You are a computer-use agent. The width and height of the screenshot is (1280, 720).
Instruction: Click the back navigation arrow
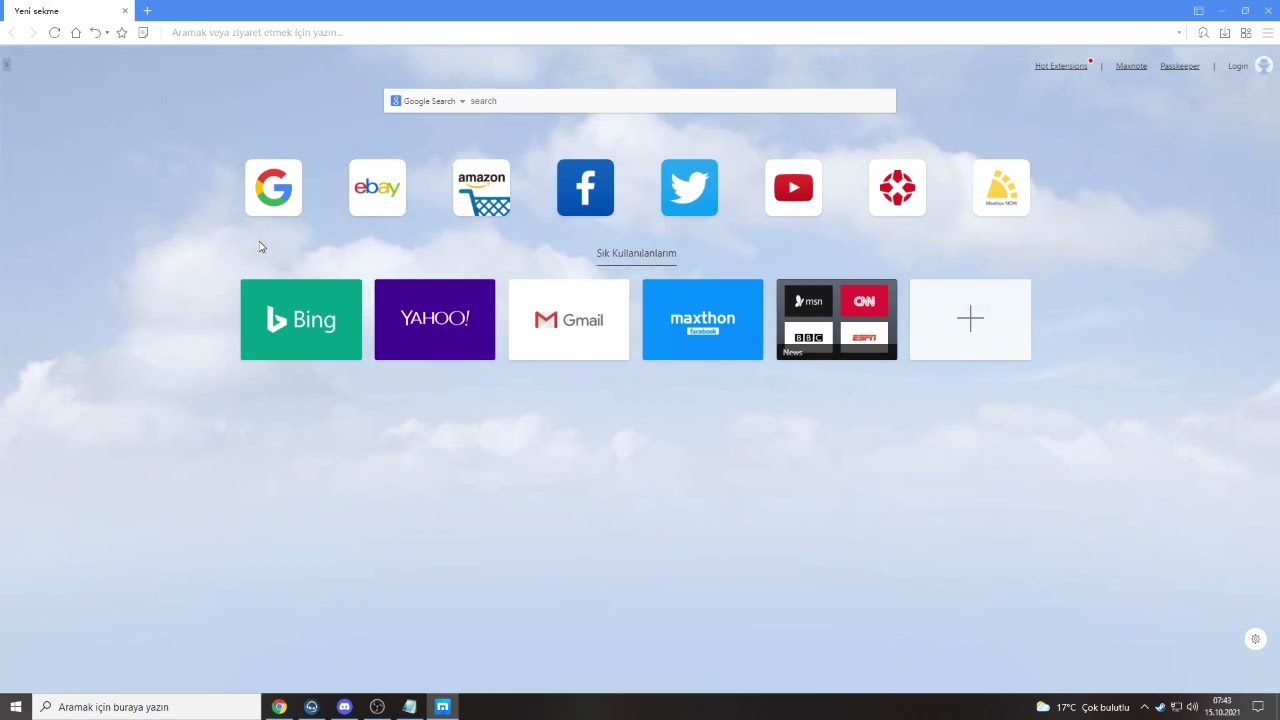(x=12, y=33)
